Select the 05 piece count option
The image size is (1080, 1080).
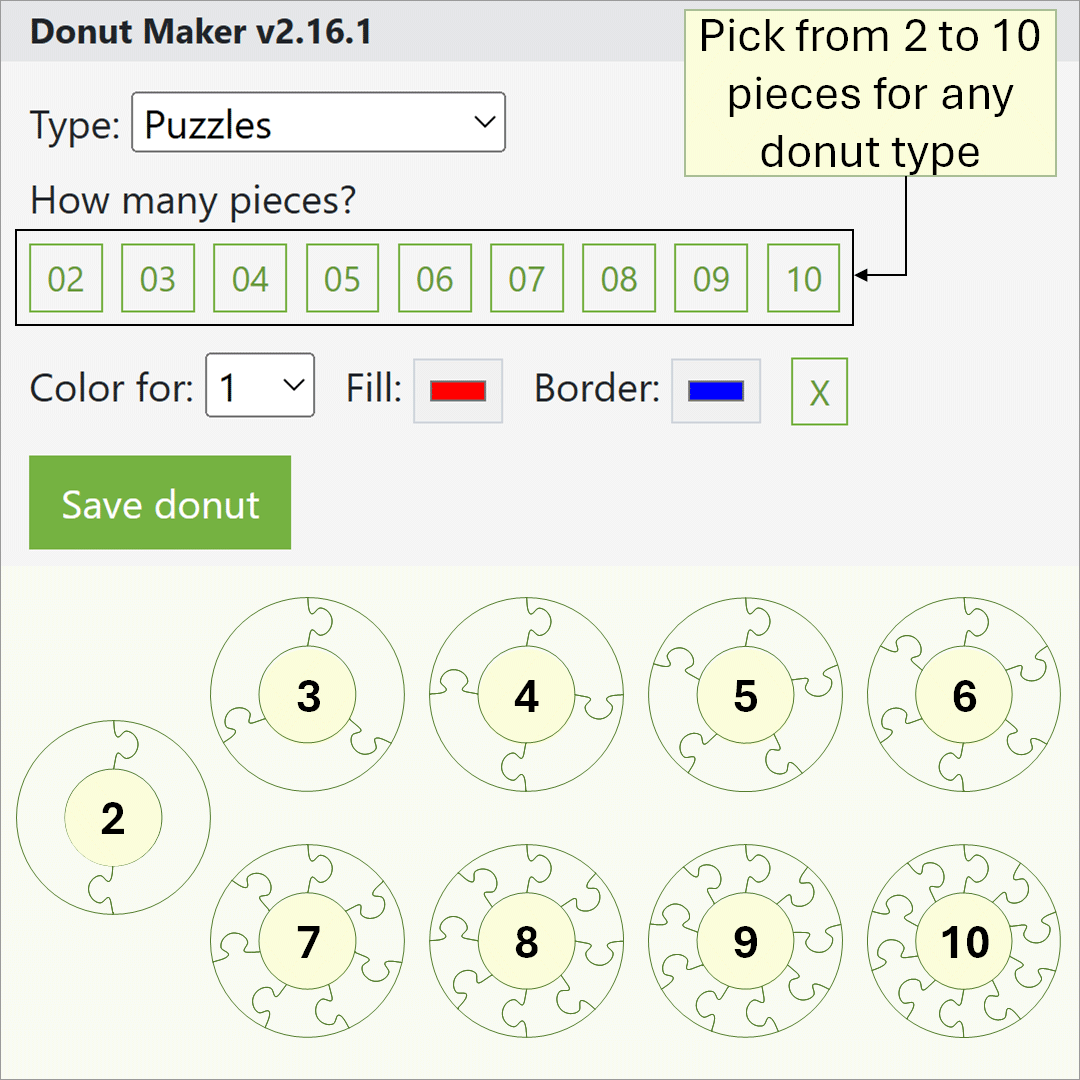342,278
